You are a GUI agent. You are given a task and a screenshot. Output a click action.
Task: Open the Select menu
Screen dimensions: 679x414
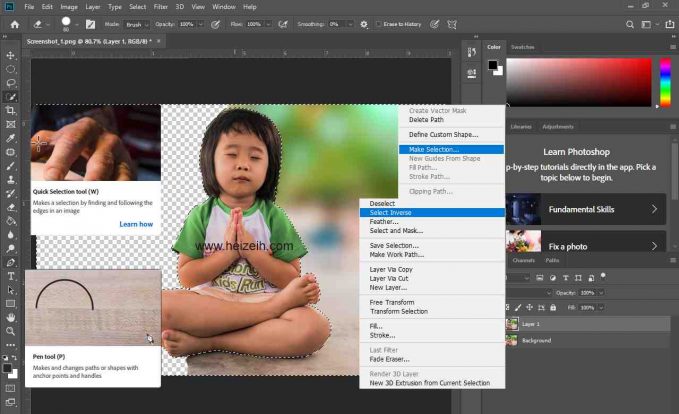(x=137, y=7)
